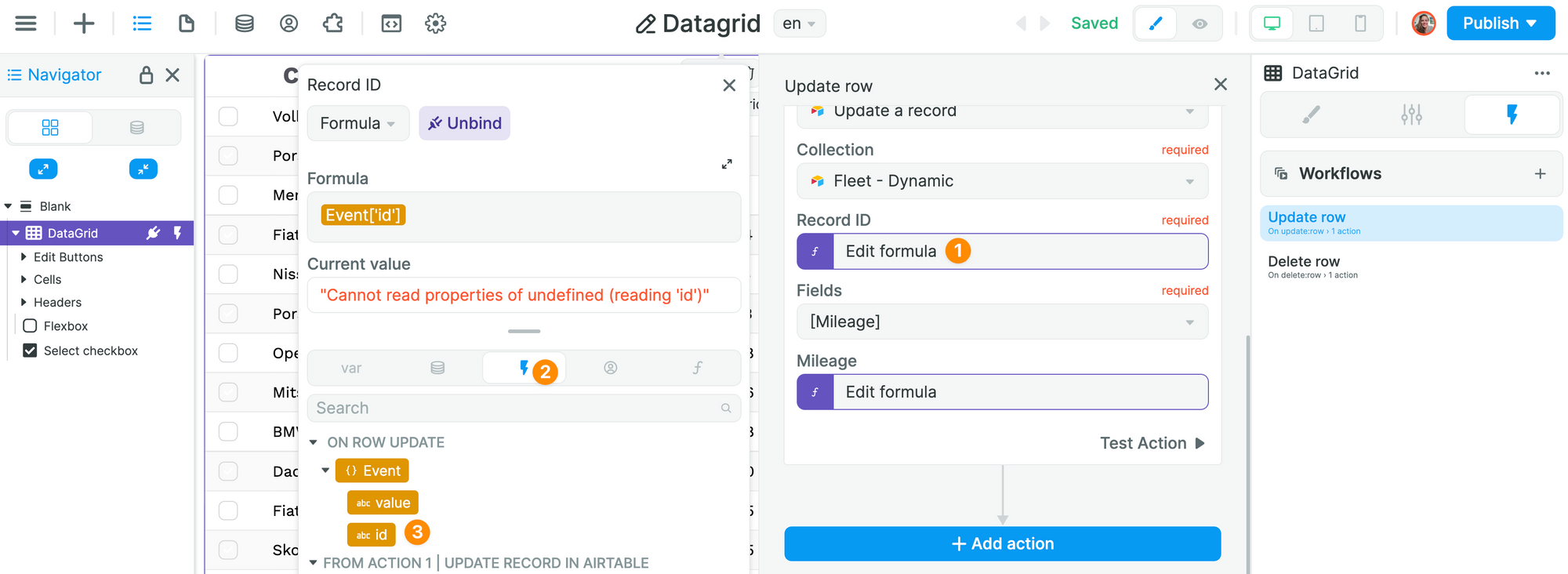The width and height of the screenshot is (1568, 574).
Task: Switch to workflow lightning tab in picker
Action: pos(524,368)
